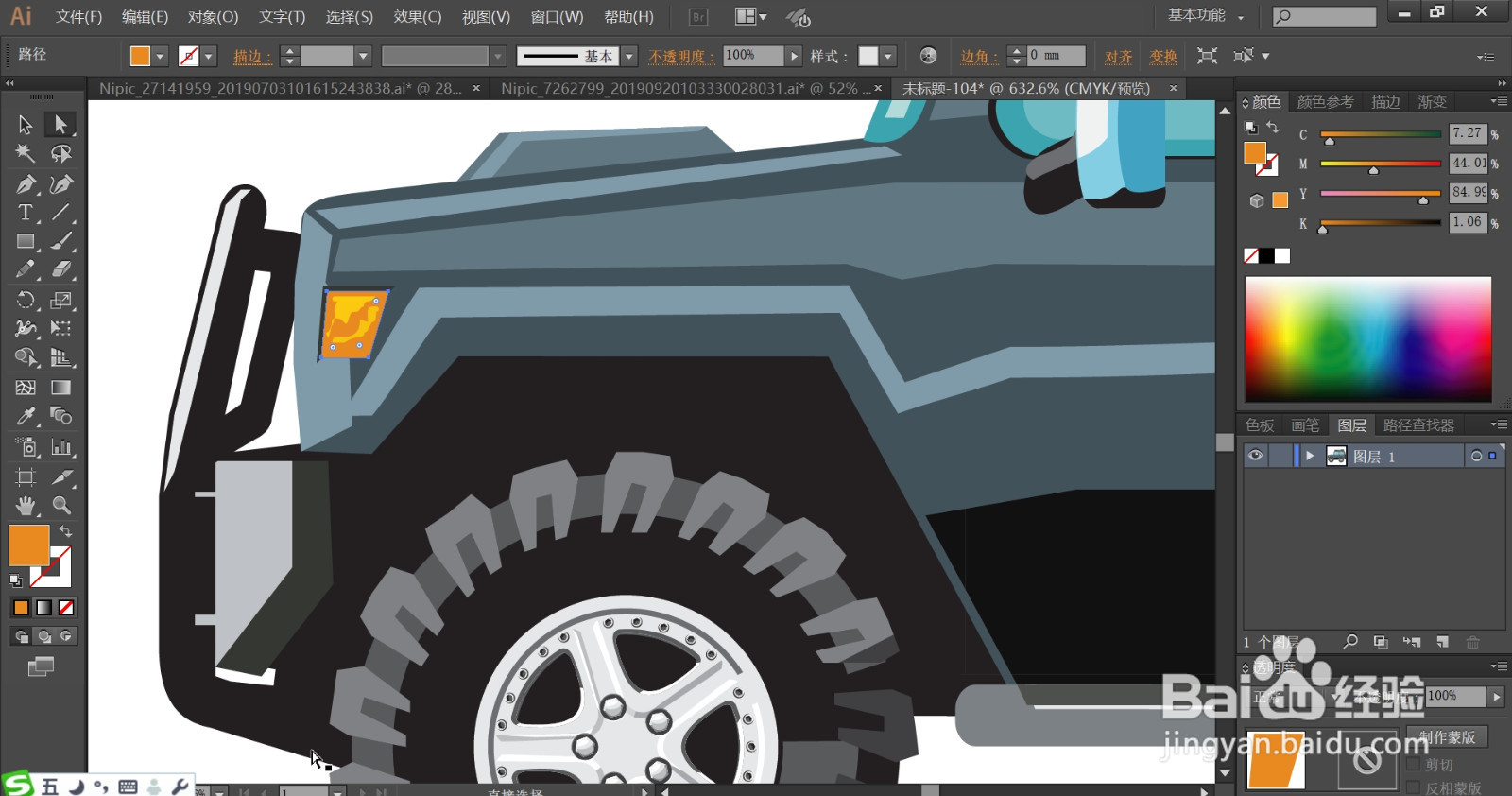The width and height of the screenshot is (1512, 796).
Task: Select the Rotate tool
Action: (26, 300)
